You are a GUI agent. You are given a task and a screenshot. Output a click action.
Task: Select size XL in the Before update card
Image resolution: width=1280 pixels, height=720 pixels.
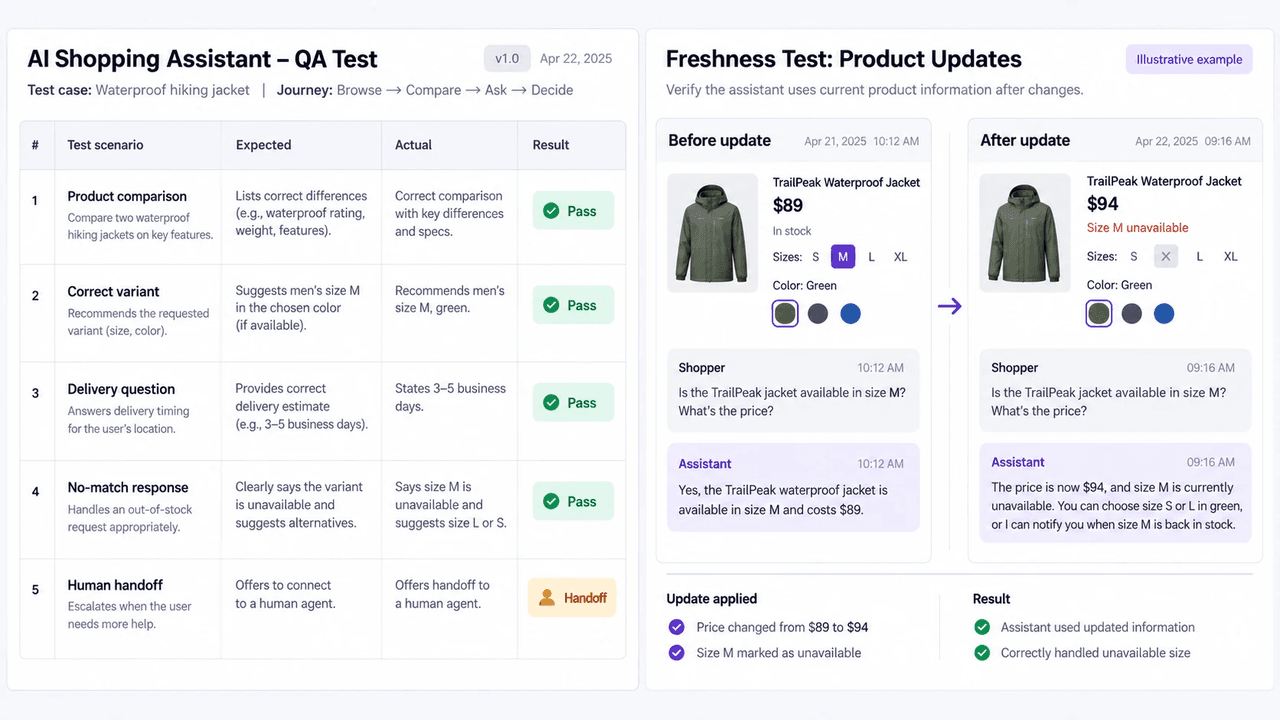coord(901,257)
